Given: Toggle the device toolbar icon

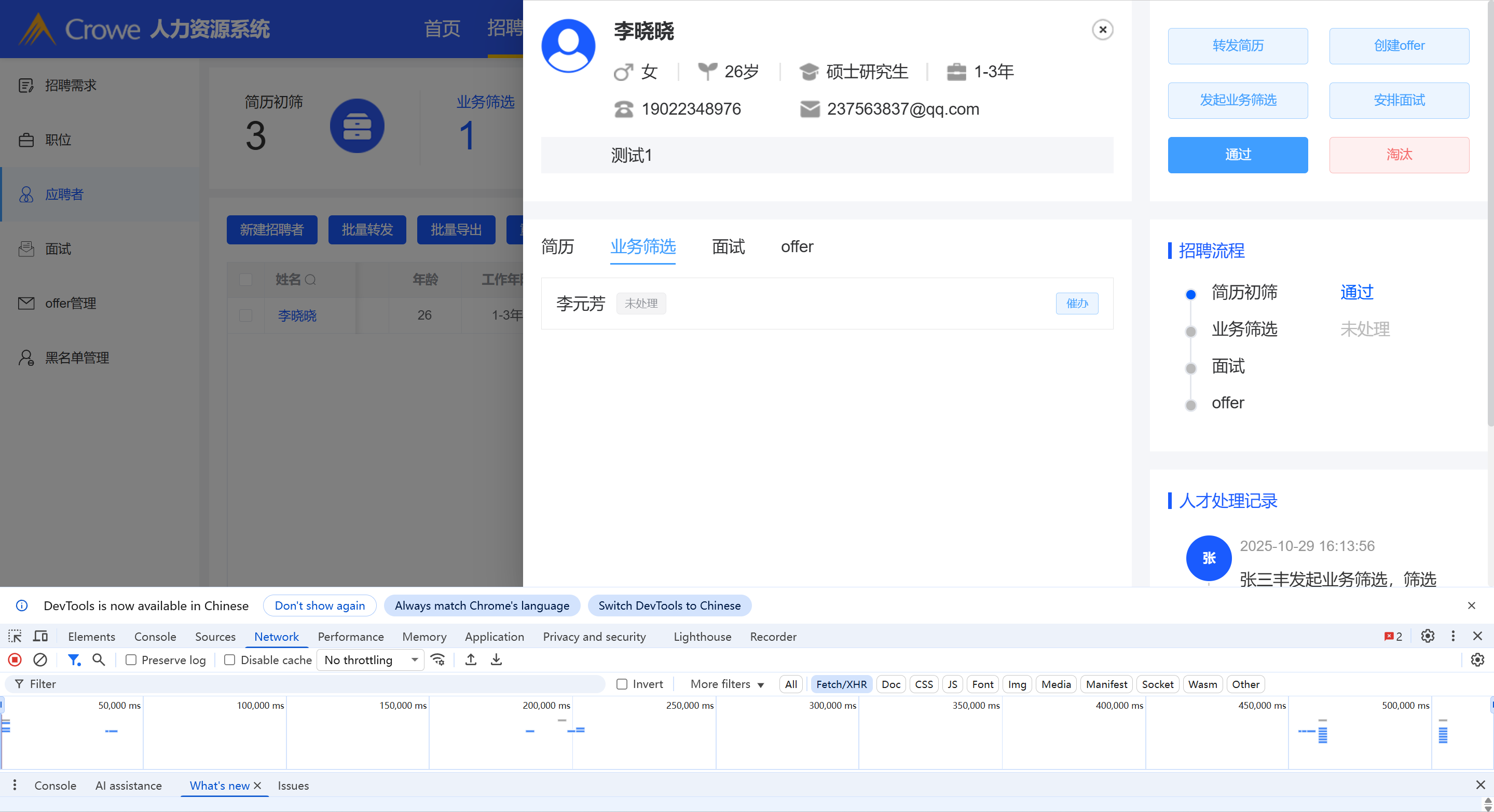Looking at the screenshot, I should click(x=40, y=636).
